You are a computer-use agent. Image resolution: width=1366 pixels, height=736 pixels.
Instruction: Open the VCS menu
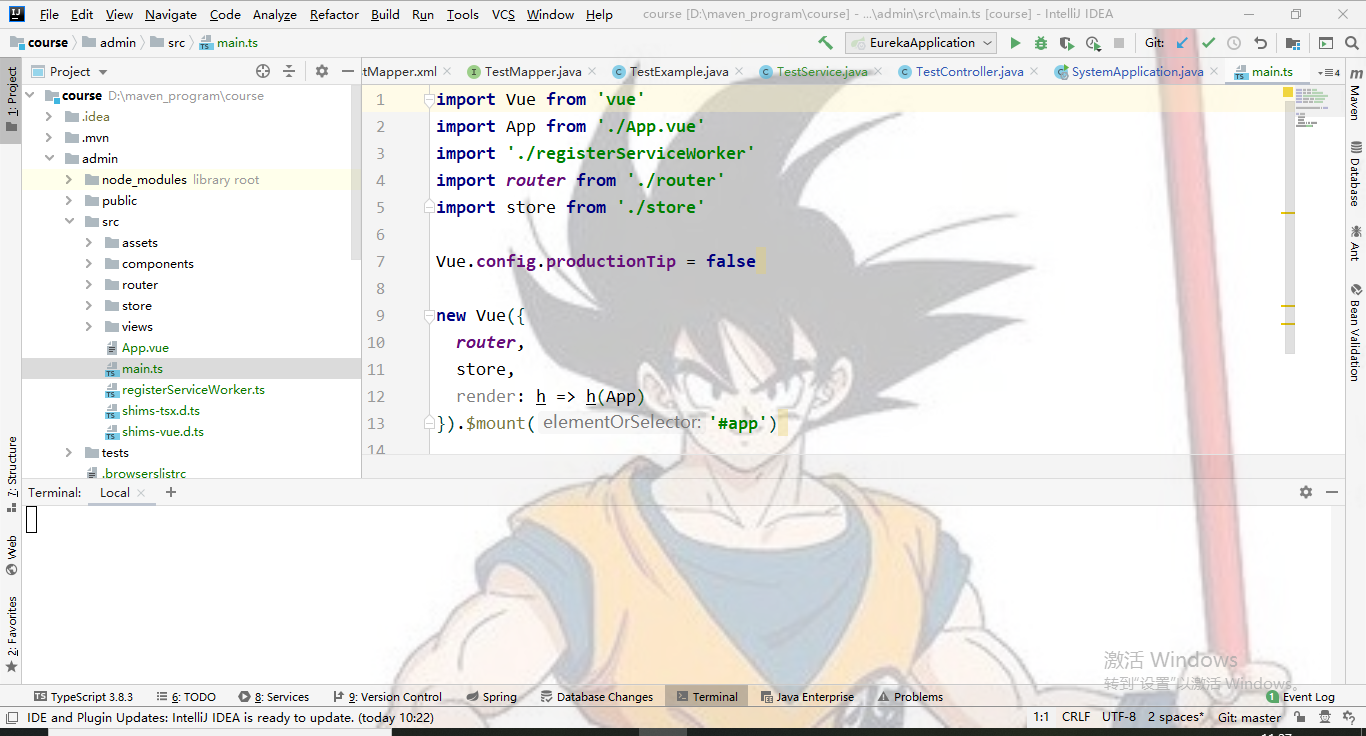(504, 14)
